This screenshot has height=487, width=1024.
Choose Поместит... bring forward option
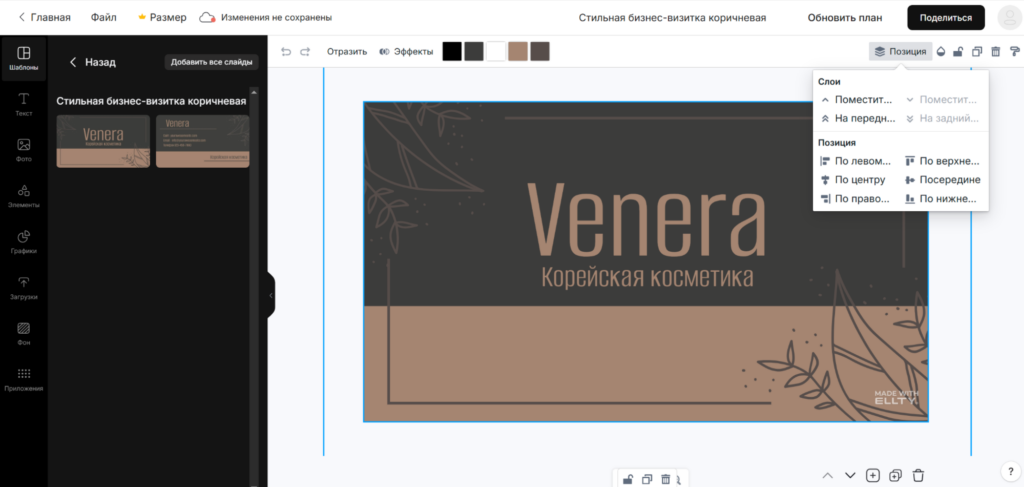[x=857, y=100]
